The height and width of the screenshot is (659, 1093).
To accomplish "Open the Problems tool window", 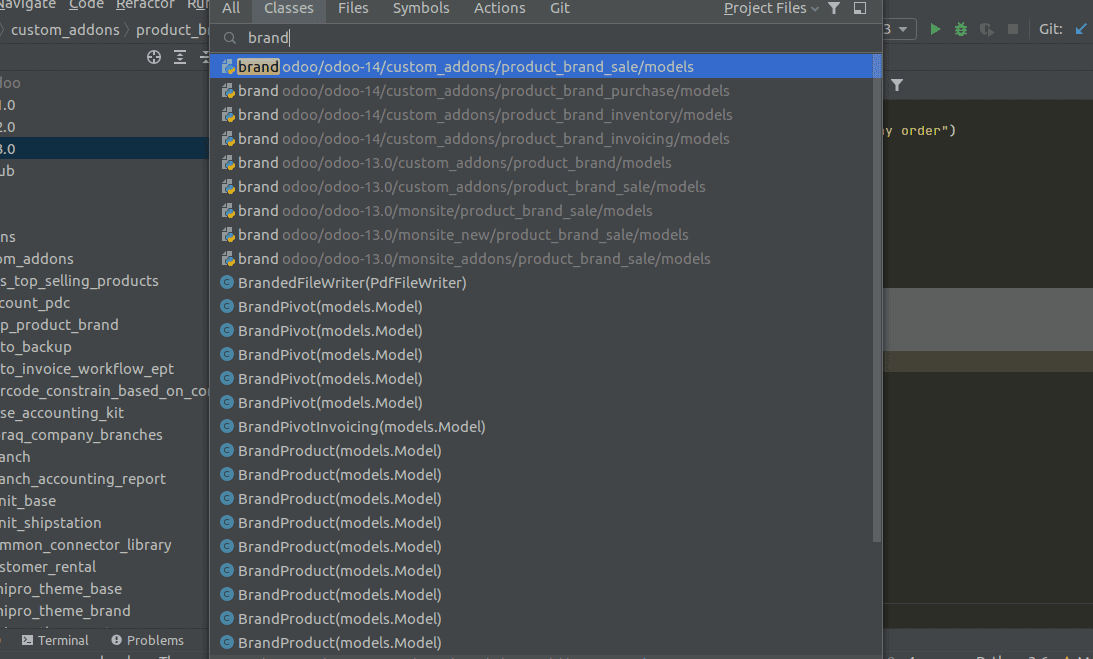I will 147,640.
